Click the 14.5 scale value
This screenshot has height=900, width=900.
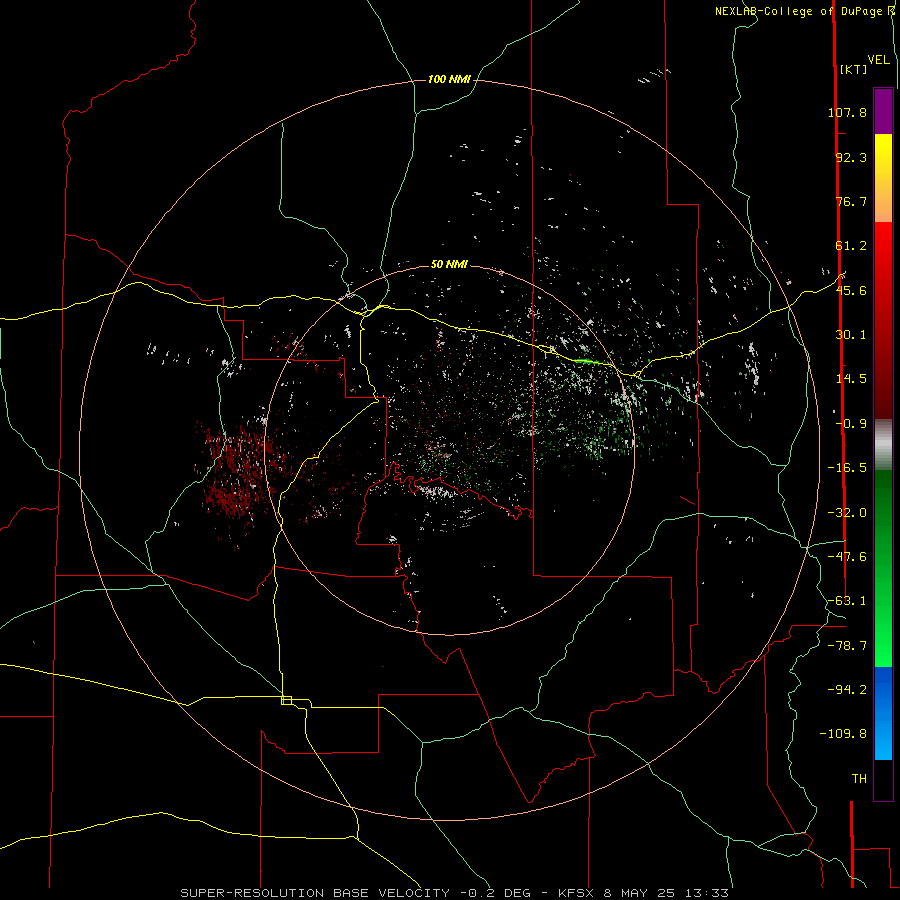point(851,379)
